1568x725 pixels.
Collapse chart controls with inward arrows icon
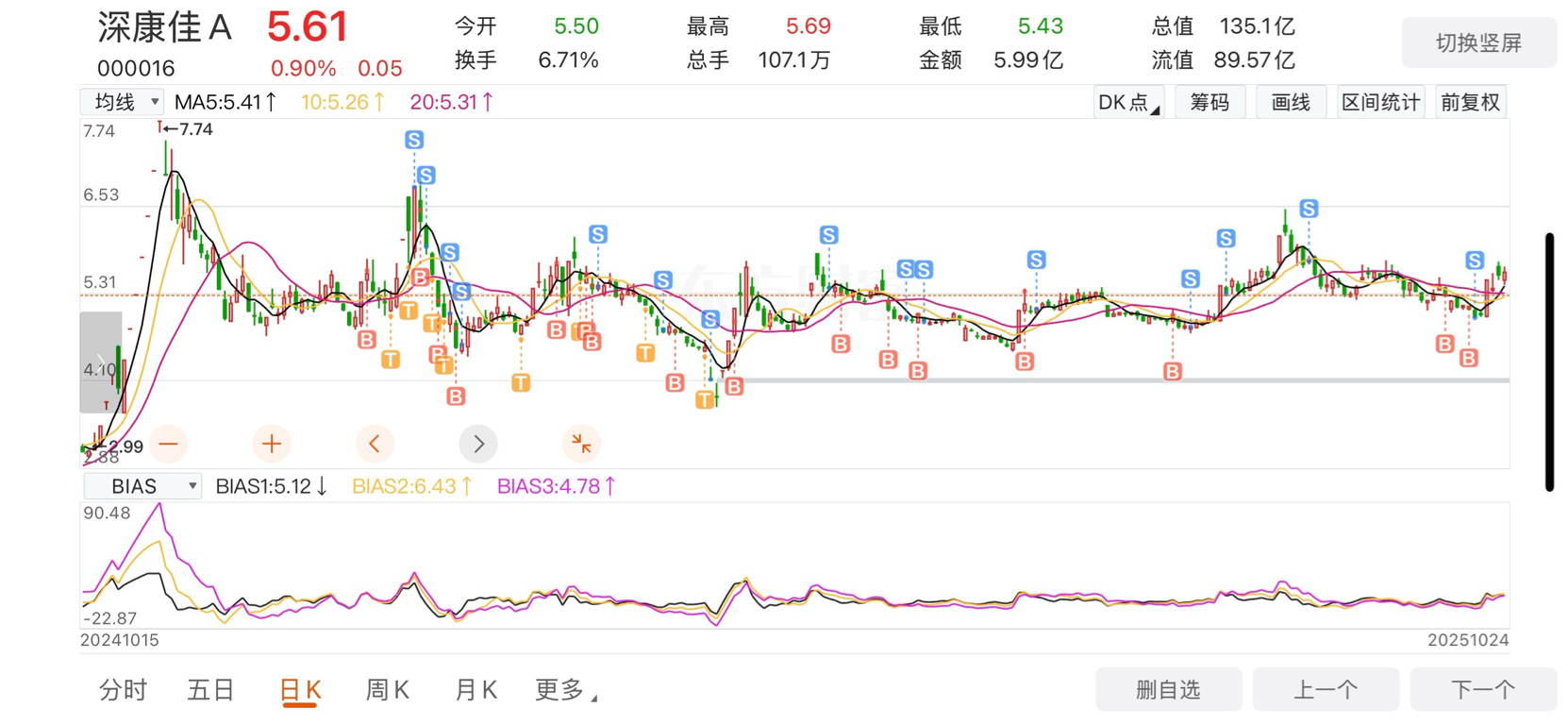click(581, 444)
